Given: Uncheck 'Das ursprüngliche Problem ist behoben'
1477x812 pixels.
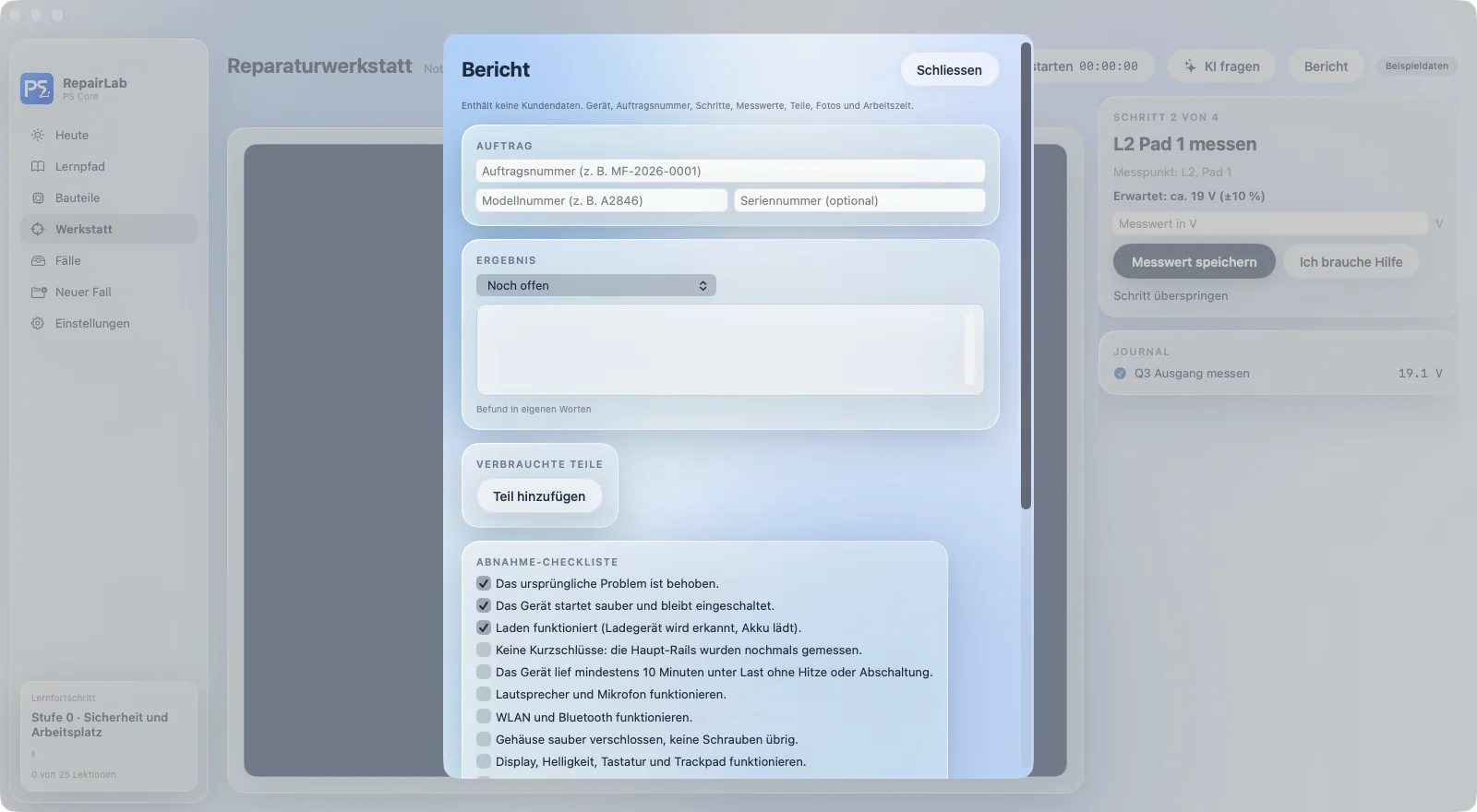Looking at the screenshot, I should [x=484, y=583].
